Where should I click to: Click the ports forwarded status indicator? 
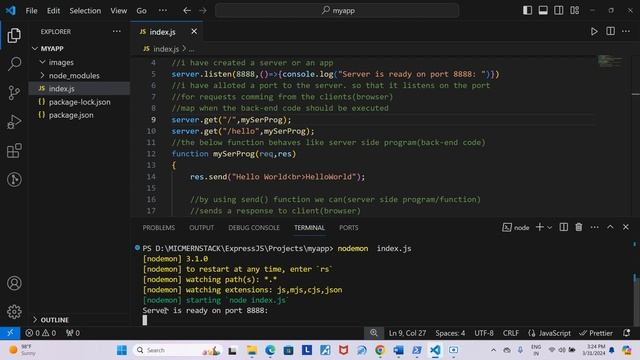73,333
